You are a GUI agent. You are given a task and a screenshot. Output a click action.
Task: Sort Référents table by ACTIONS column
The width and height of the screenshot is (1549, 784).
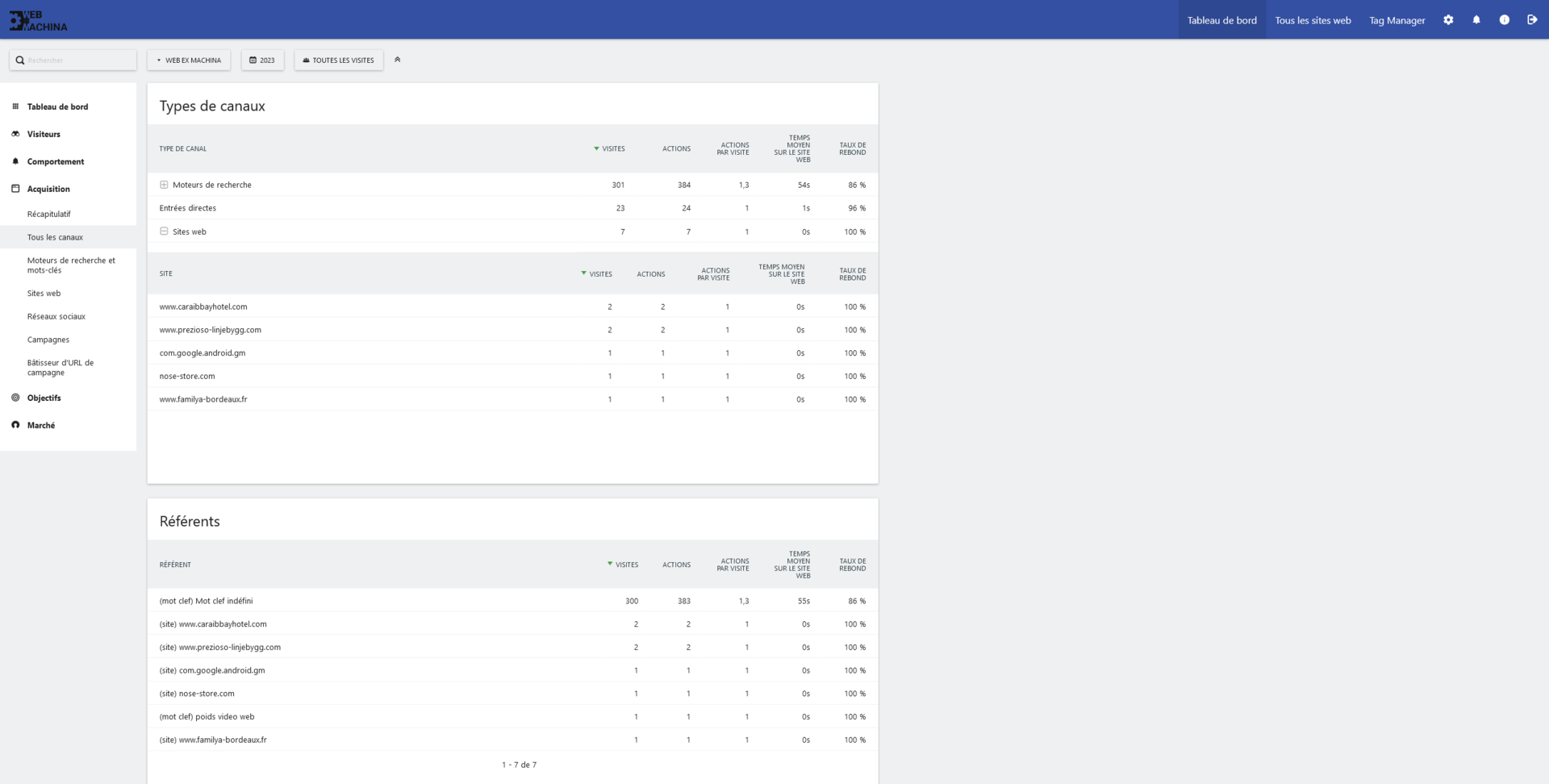(676, 565)
